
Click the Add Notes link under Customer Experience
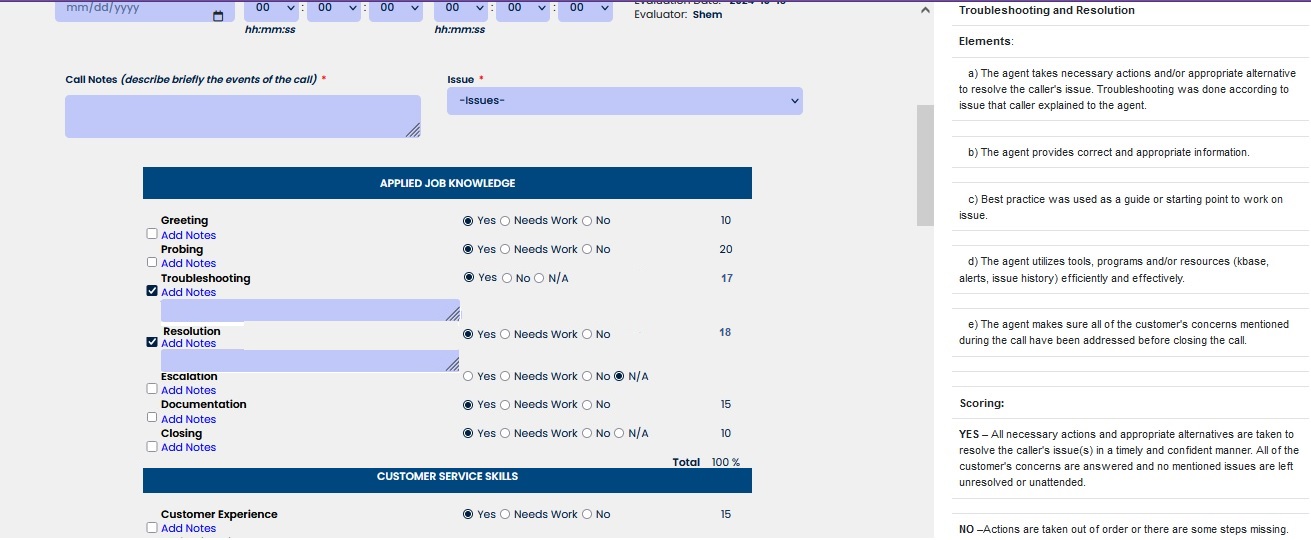point(188,528)
